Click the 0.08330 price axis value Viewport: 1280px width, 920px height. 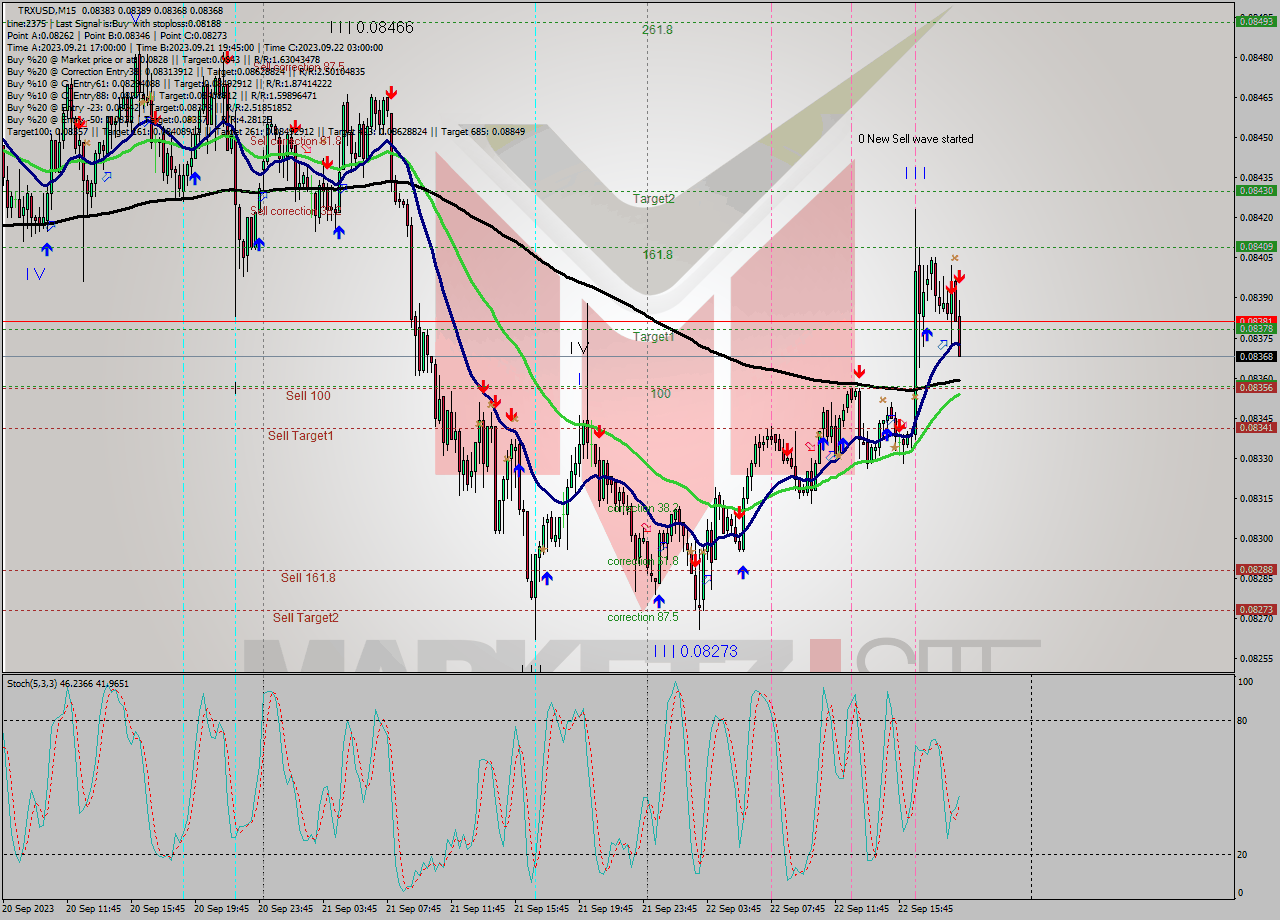click(x=1256, y=458)
